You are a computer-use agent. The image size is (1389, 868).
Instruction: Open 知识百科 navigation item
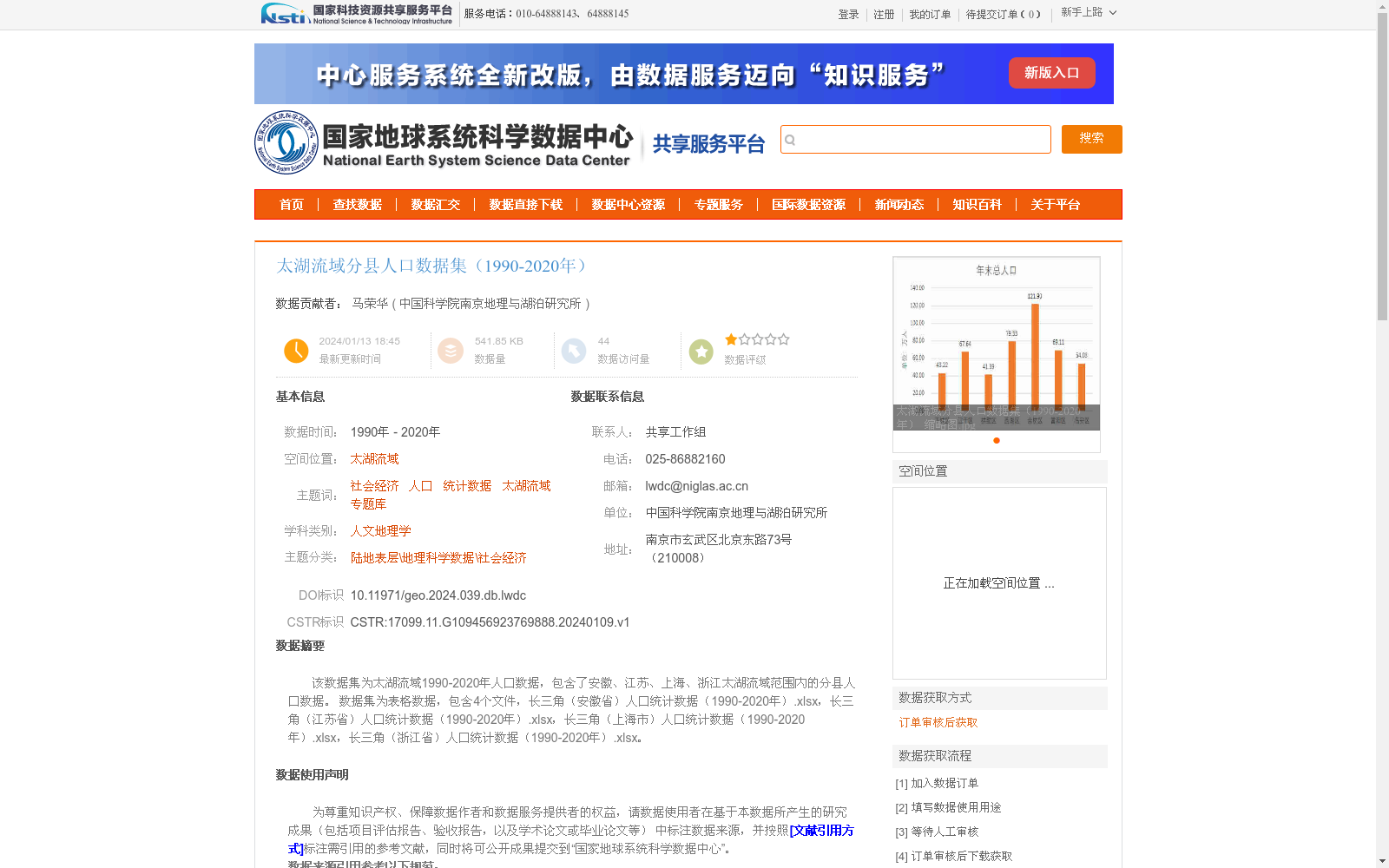point(977,205)
